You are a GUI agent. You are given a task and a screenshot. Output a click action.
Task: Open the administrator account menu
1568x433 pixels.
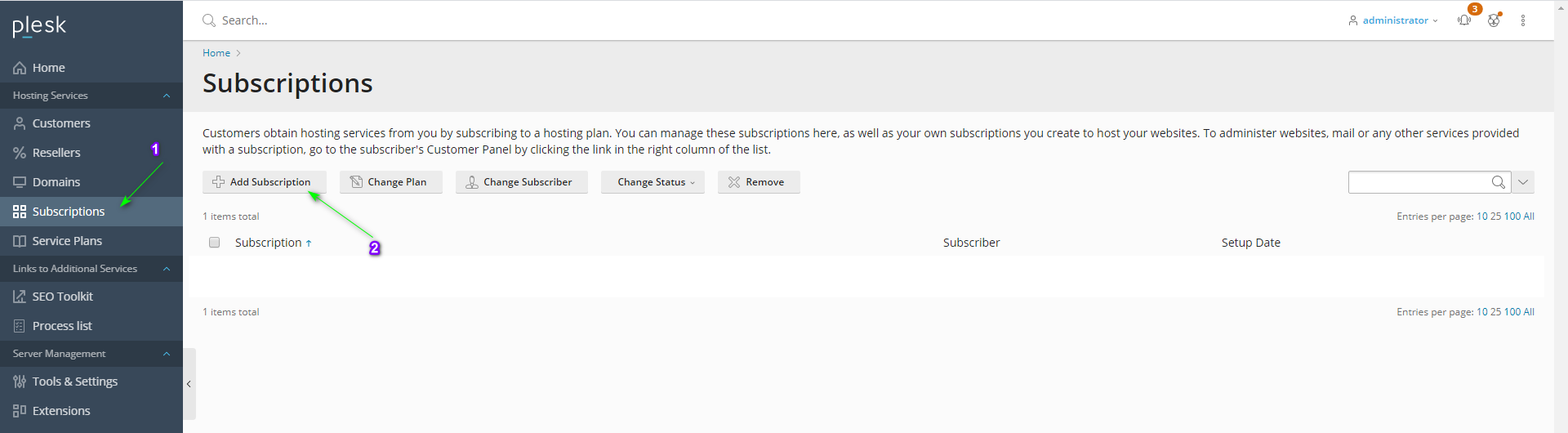click(x=1393, y=20)
